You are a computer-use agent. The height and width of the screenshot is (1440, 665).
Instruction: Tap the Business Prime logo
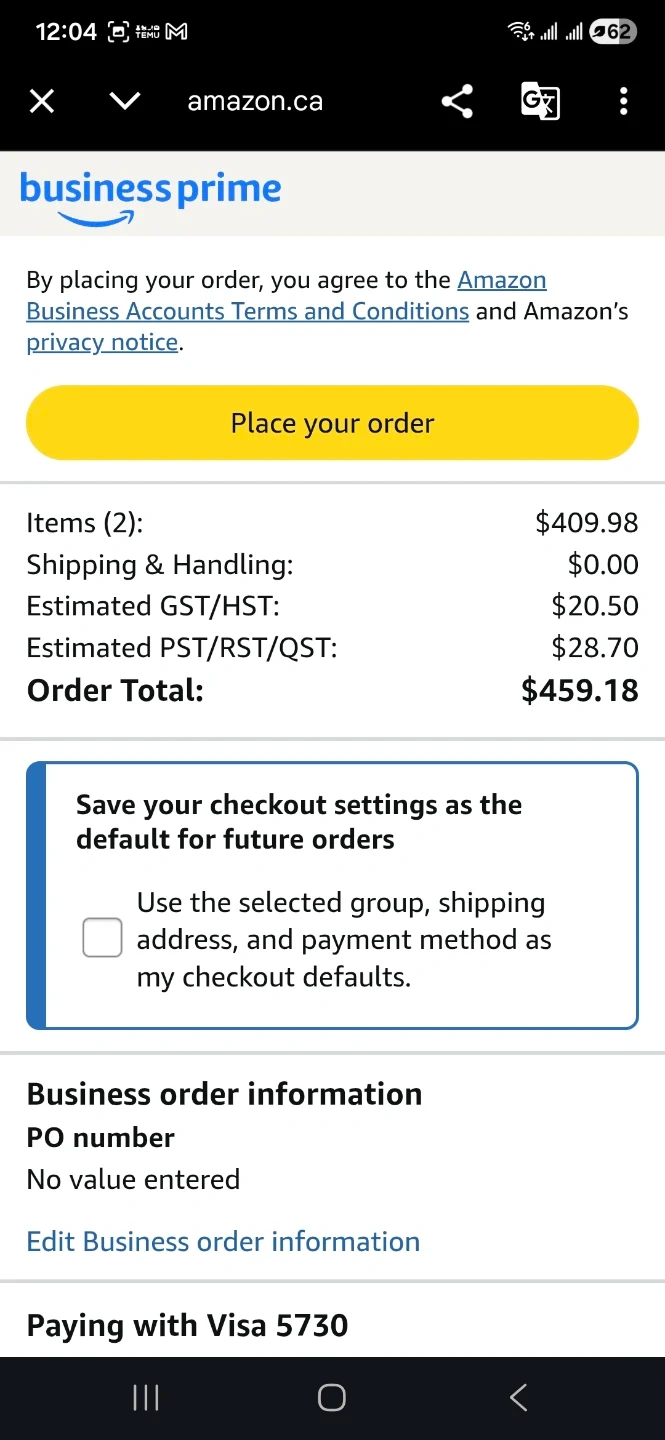coord(150,194)
